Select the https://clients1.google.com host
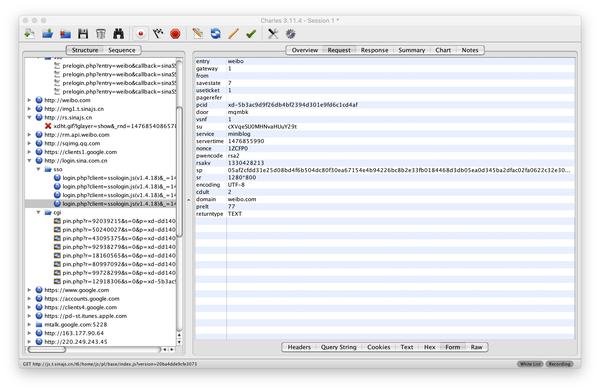 (81, 152)
